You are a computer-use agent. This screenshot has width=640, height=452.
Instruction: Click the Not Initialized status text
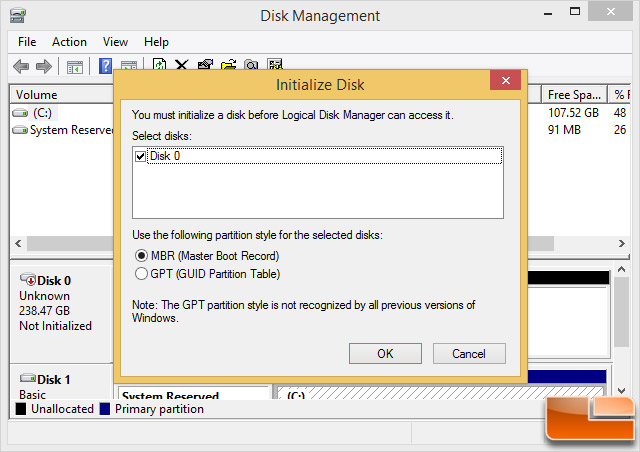click(56, 326)
